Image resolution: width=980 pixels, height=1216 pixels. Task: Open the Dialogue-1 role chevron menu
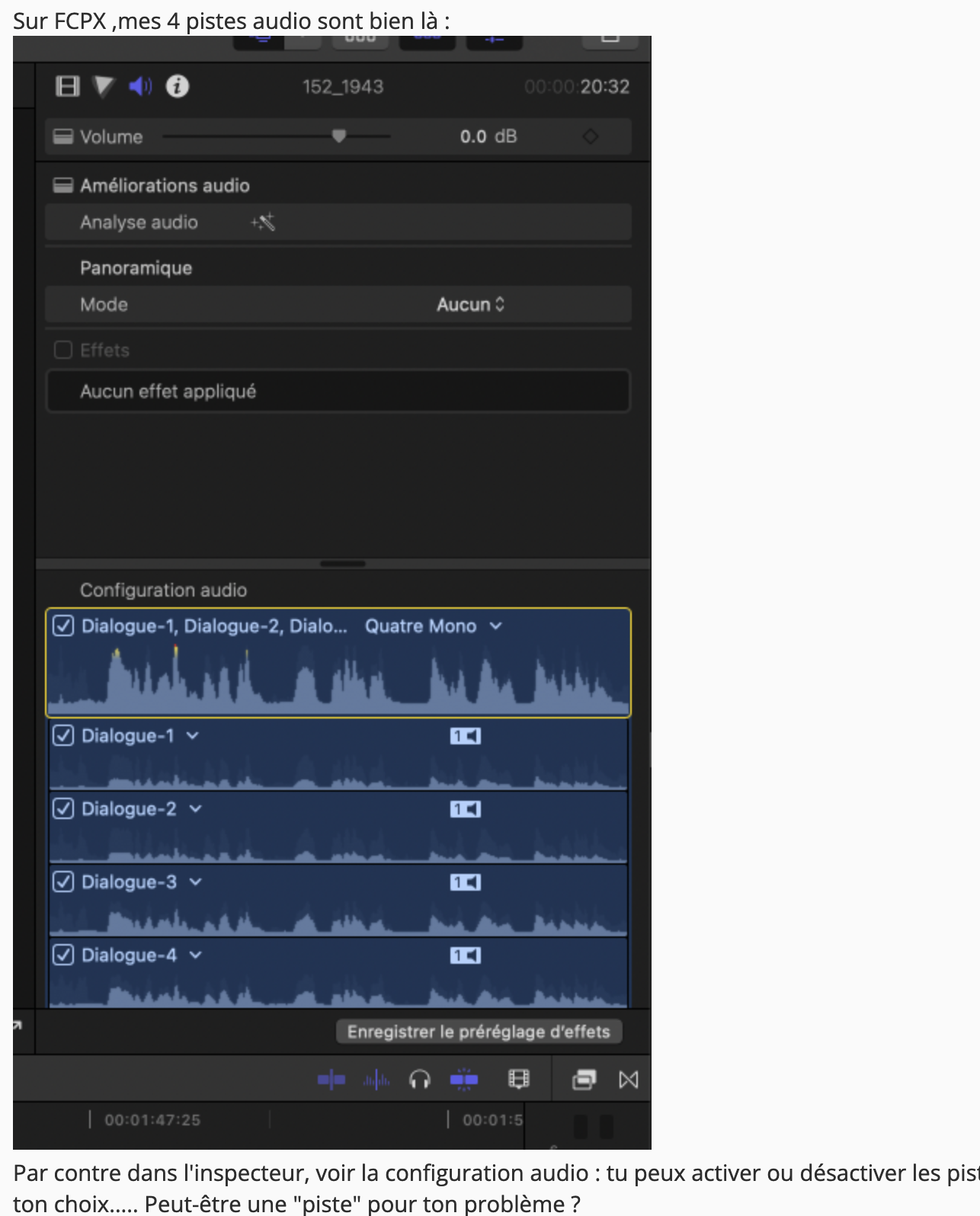tap(193, 735)
